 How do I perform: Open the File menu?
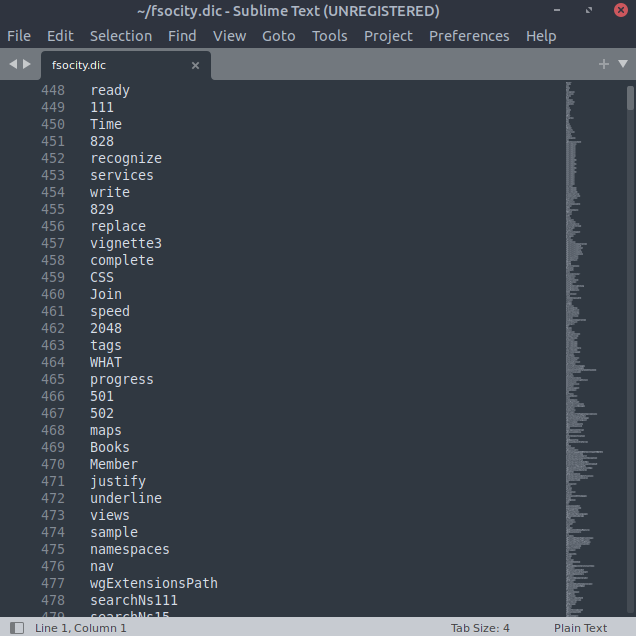(19, 36)
